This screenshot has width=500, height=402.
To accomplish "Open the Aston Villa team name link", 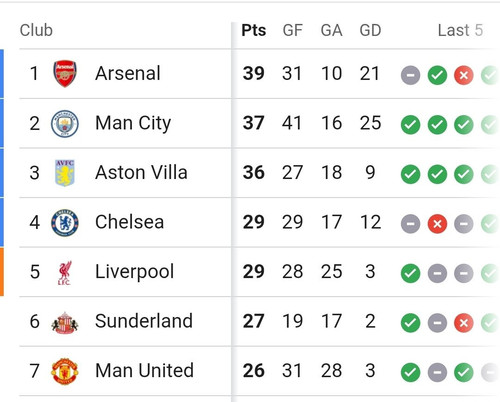I will pyautogui.click(x=141, y=173).
